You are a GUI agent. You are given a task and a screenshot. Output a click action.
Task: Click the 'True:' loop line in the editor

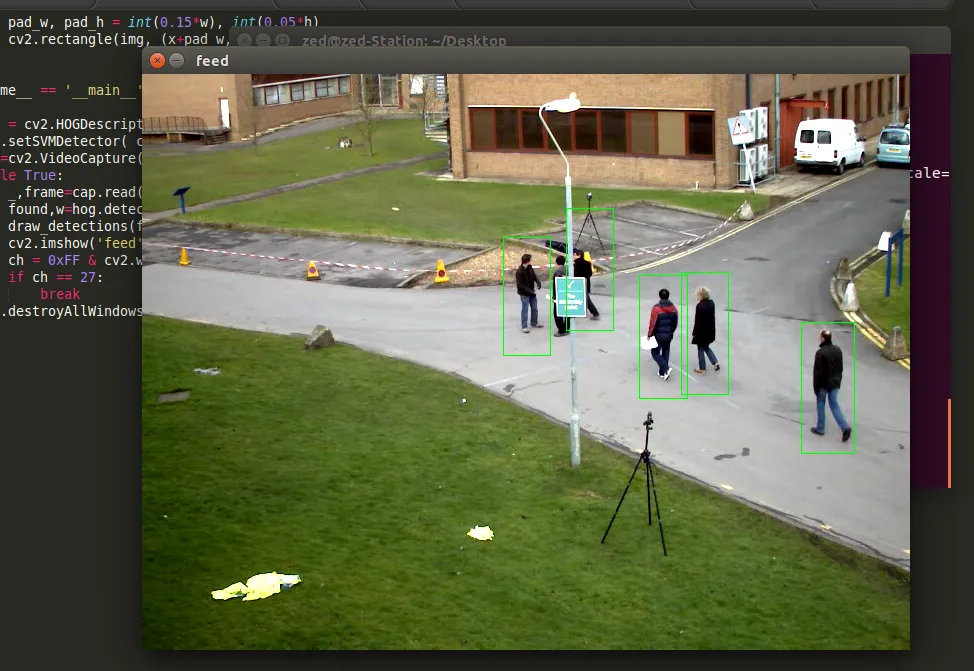pyautogui.click(x=32, y=175)
